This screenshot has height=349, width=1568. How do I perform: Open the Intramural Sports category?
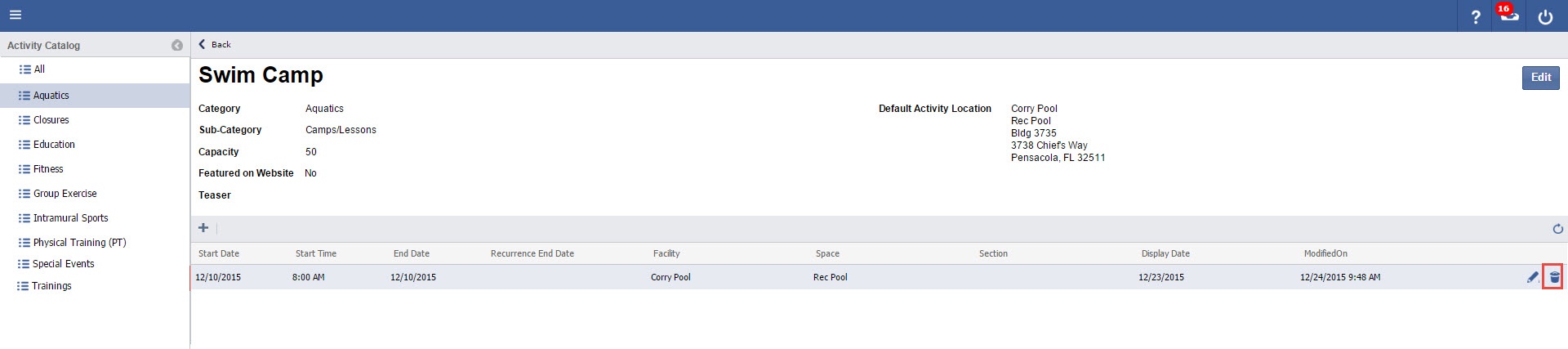pyautogui.click(x=70, y=218)
